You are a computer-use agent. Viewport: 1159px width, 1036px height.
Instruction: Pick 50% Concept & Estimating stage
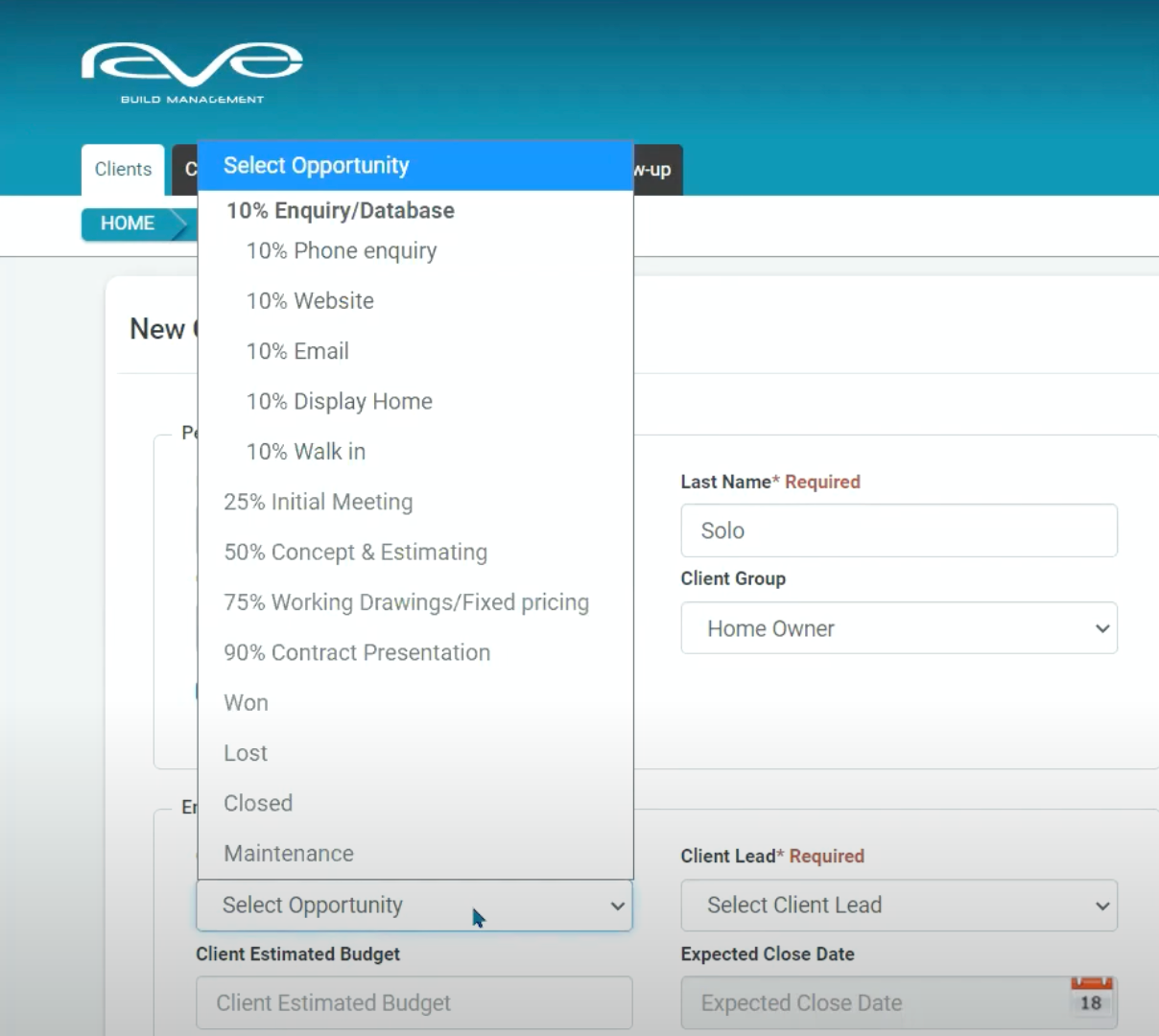pyautogui.click(x=415, y=553)
